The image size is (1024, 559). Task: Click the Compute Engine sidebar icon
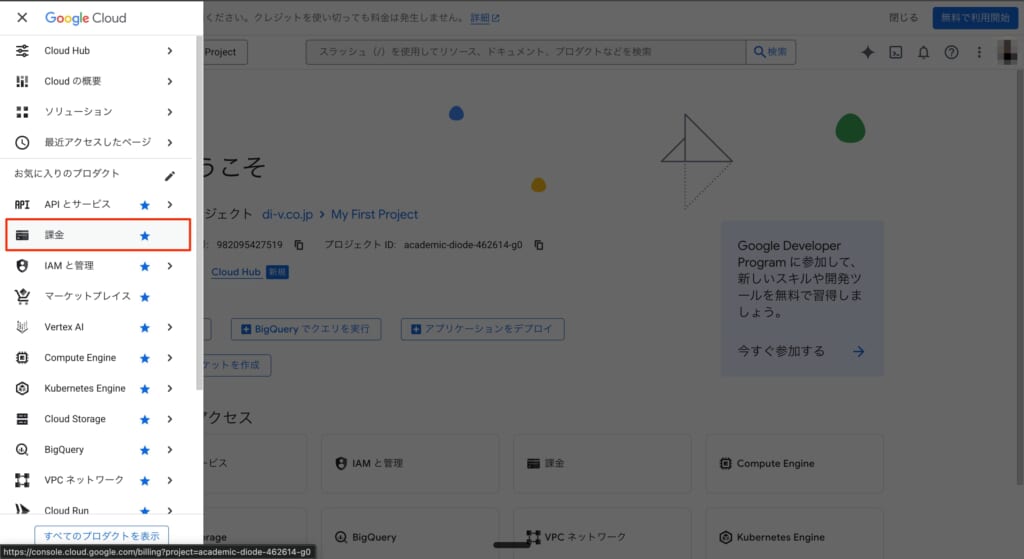click(22, 358)
